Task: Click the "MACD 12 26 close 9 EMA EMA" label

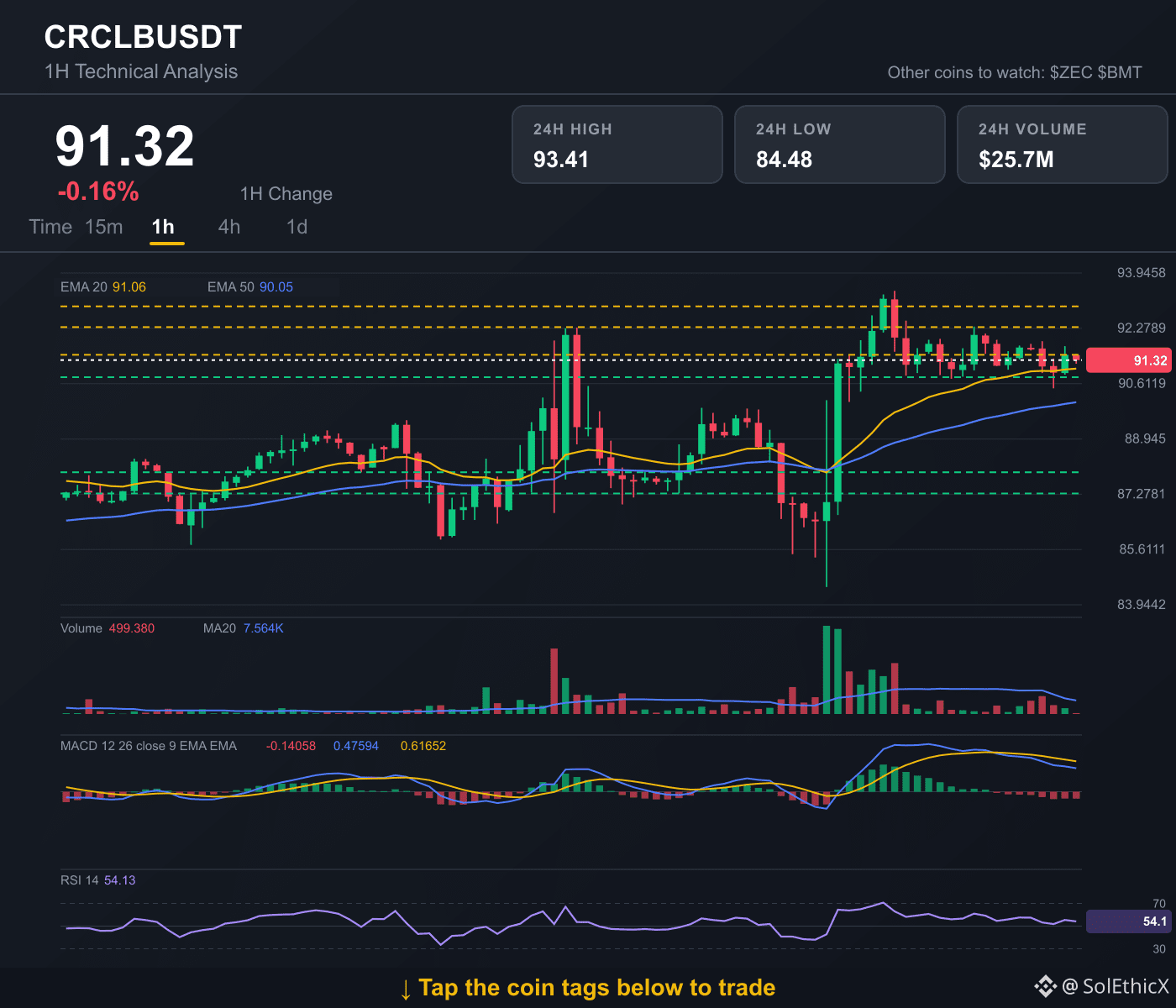Action: click(149, 746)
